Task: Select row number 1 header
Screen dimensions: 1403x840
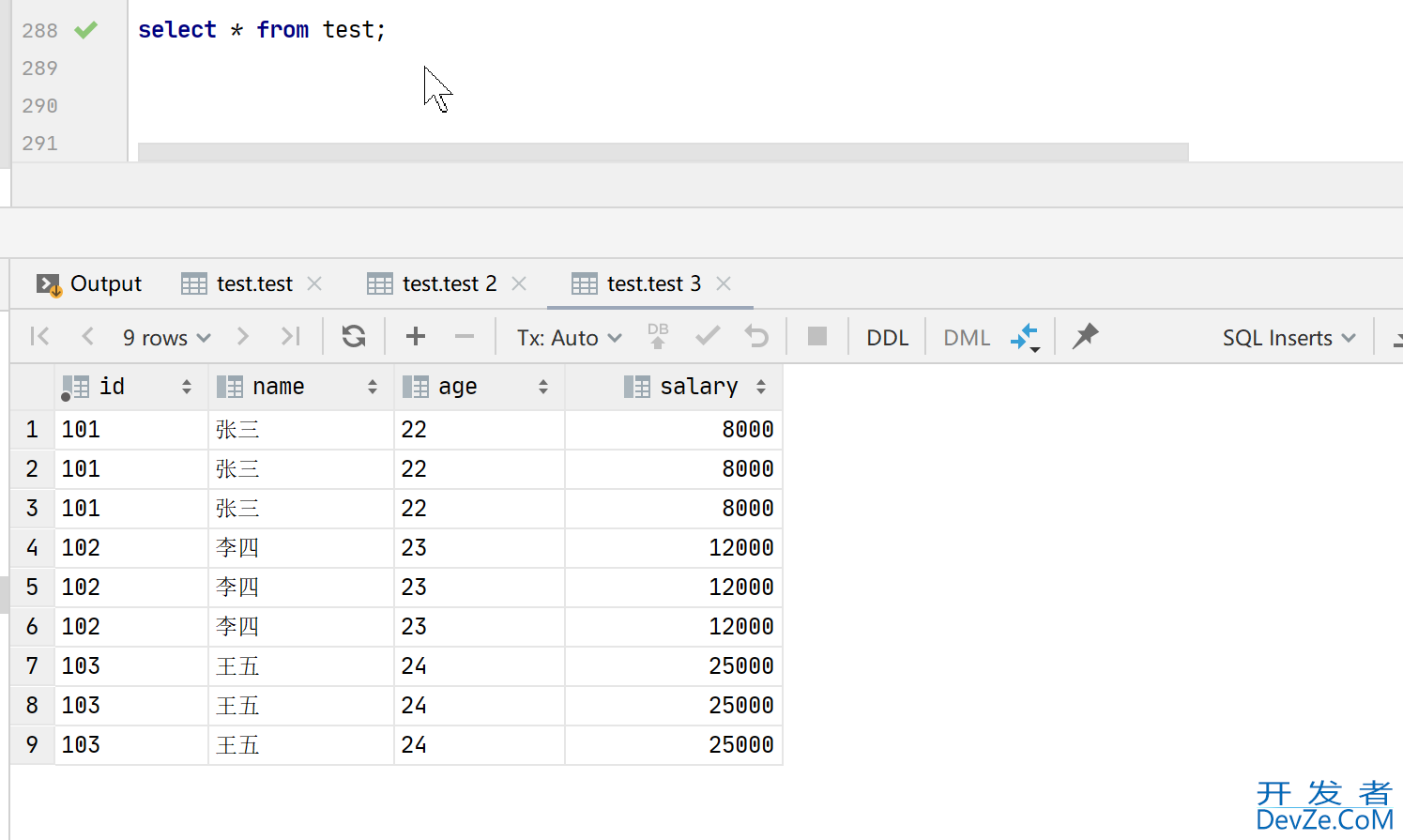Action: tap(32, 430)
